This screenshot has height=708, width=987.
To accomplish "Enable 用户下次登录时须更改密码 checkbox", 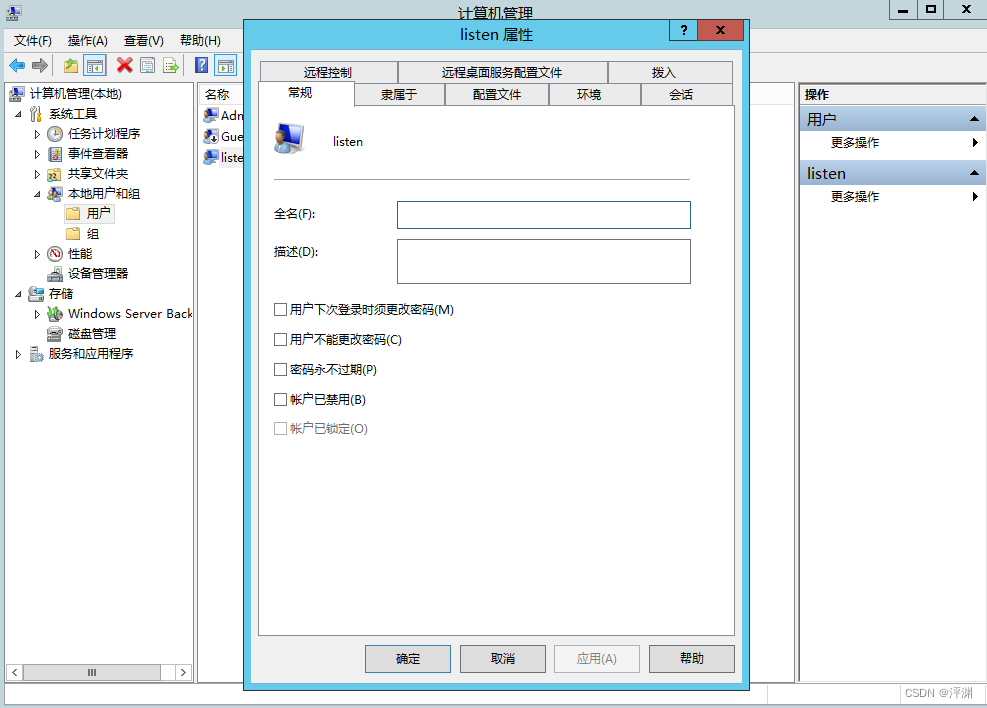I will click(281, 310).
